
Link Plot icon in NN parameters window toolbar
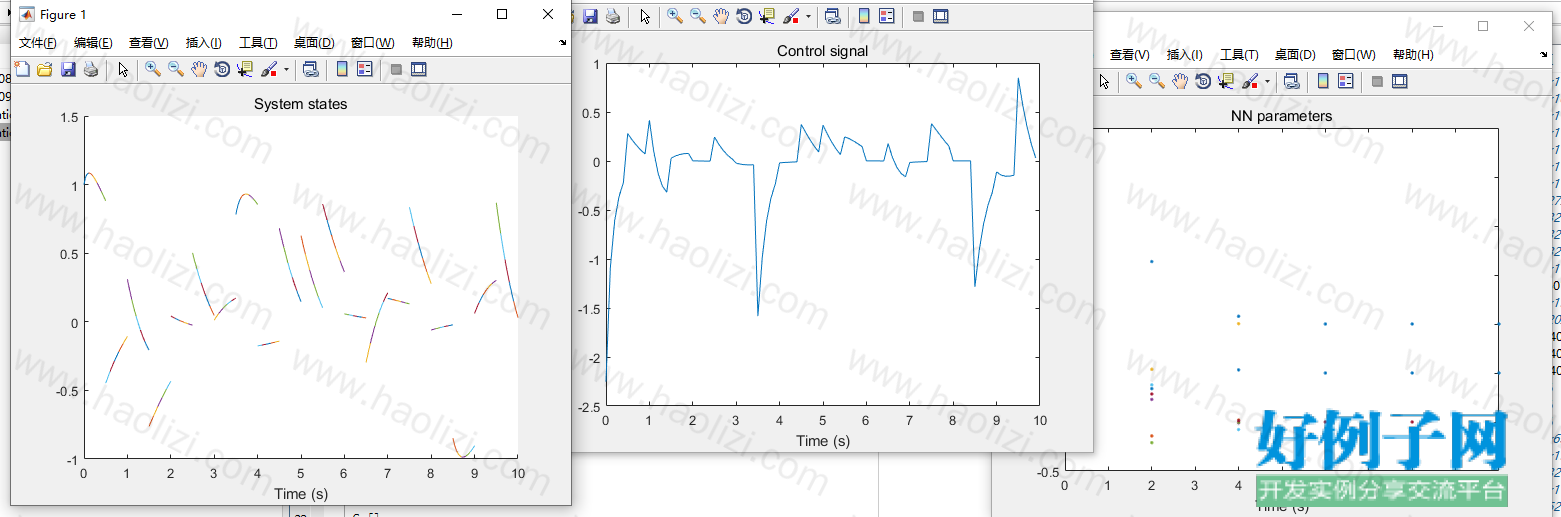(x=1292, y=81)
